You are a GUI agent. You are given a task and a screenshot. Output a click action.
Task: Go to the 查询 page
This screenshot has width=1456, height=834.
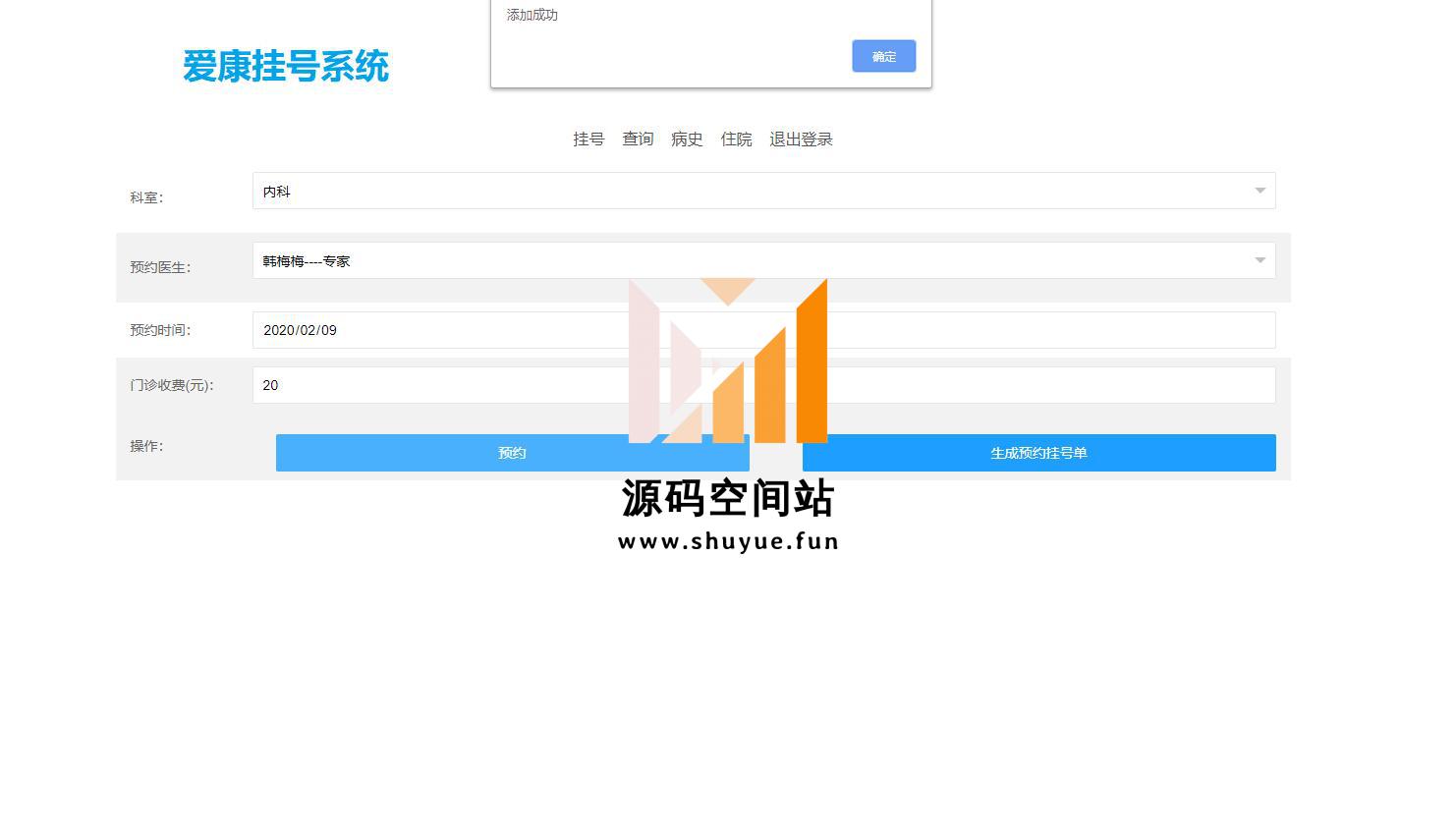point(638,139)
